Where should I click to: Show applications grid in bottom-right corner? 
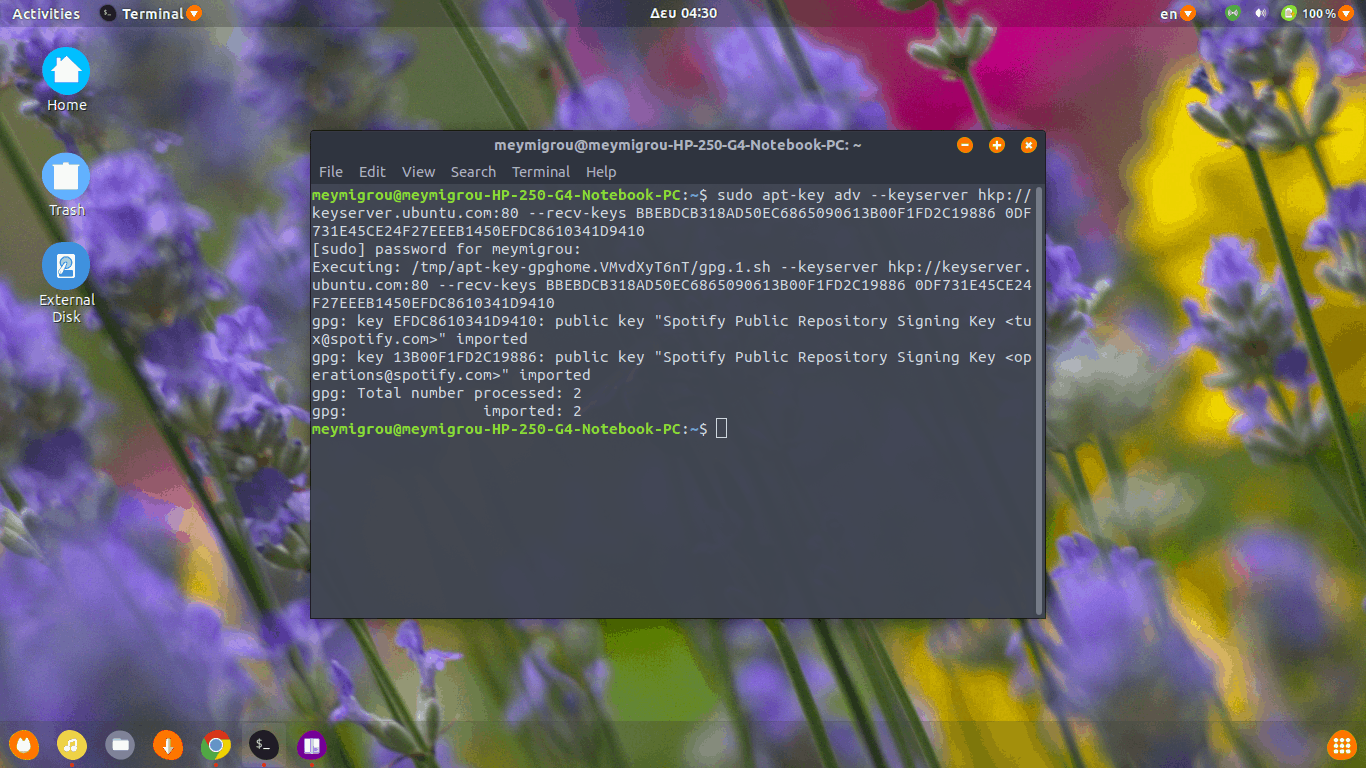[x=1341, y=744]
